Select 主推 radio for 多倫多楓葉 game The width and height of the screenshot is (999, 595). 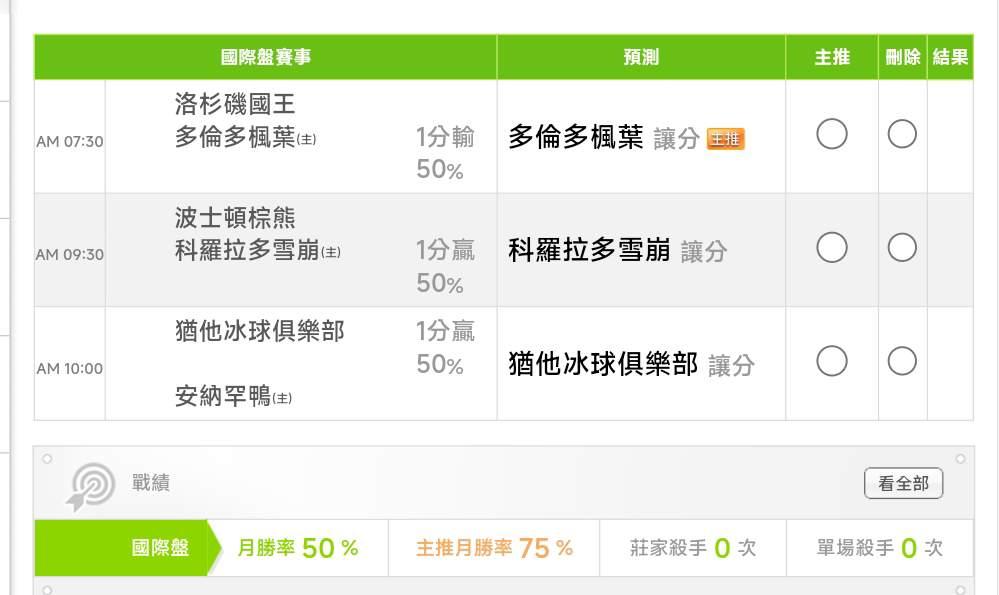tap(832, 134)
